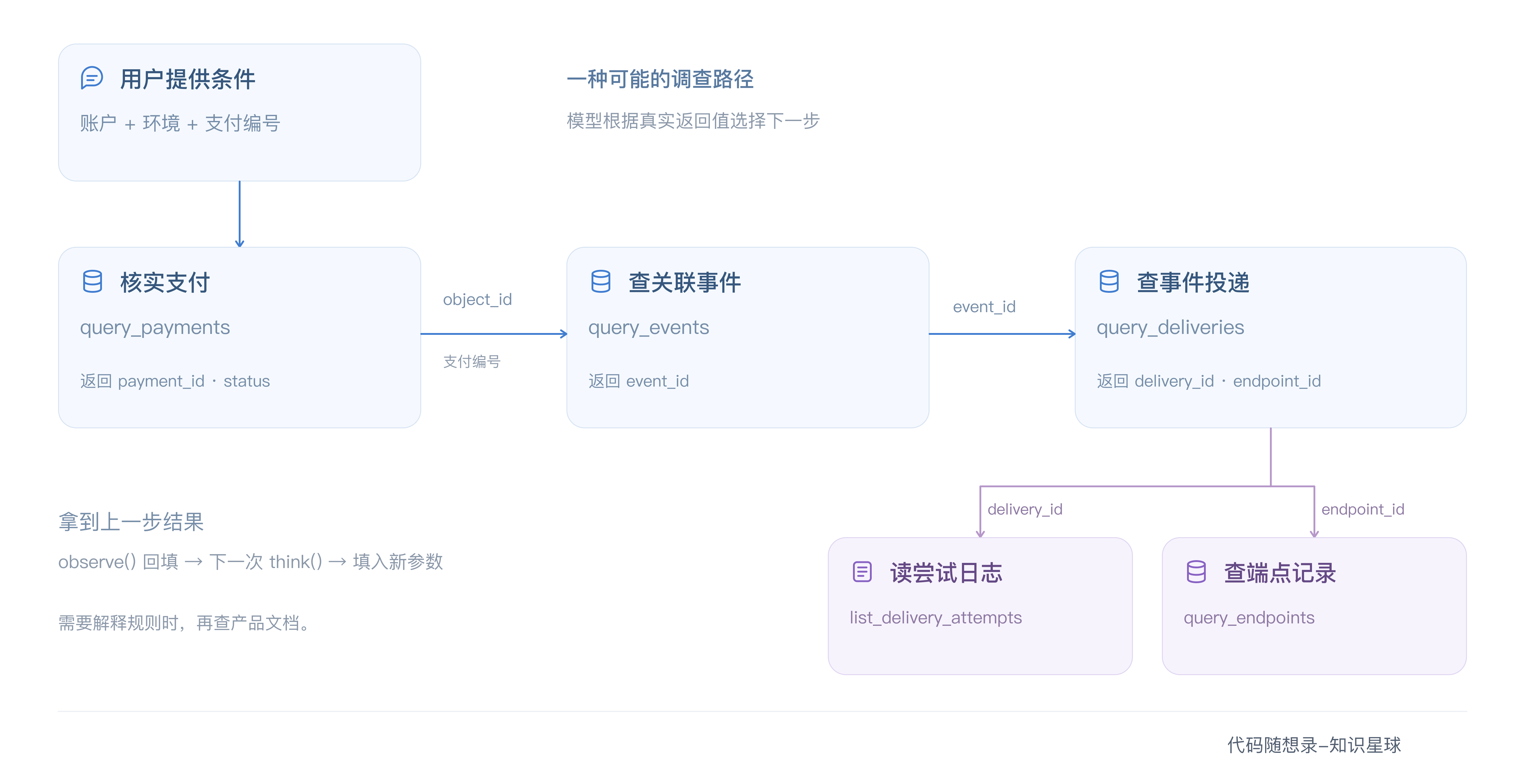Click the query_endpoints label
This screenshot has height=784, width=1525.
tap(1249, 618)
